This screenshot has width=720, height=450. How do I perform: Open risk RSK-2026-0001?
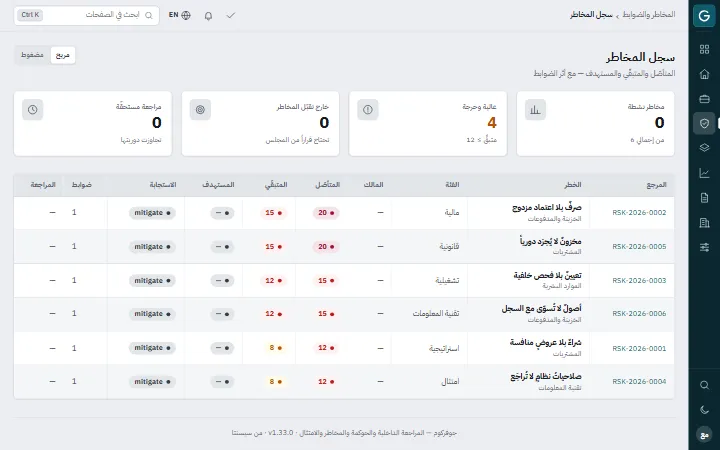[639, 349]
